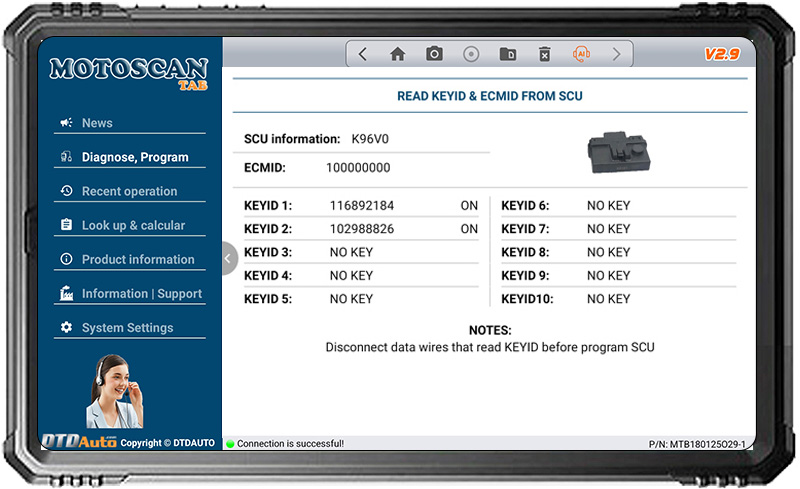Click NO KEY value for KEYID 7

[609, 229]
